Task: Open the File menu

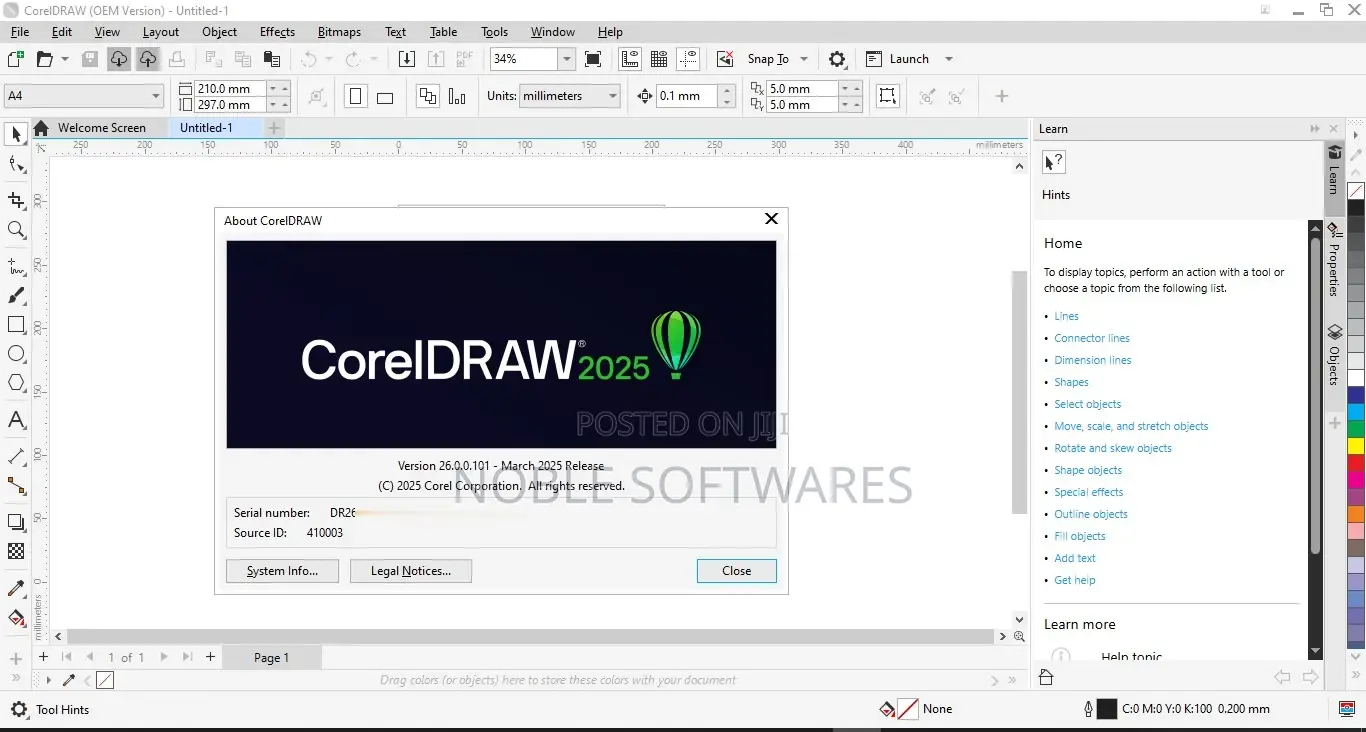Action: [20, 32]
